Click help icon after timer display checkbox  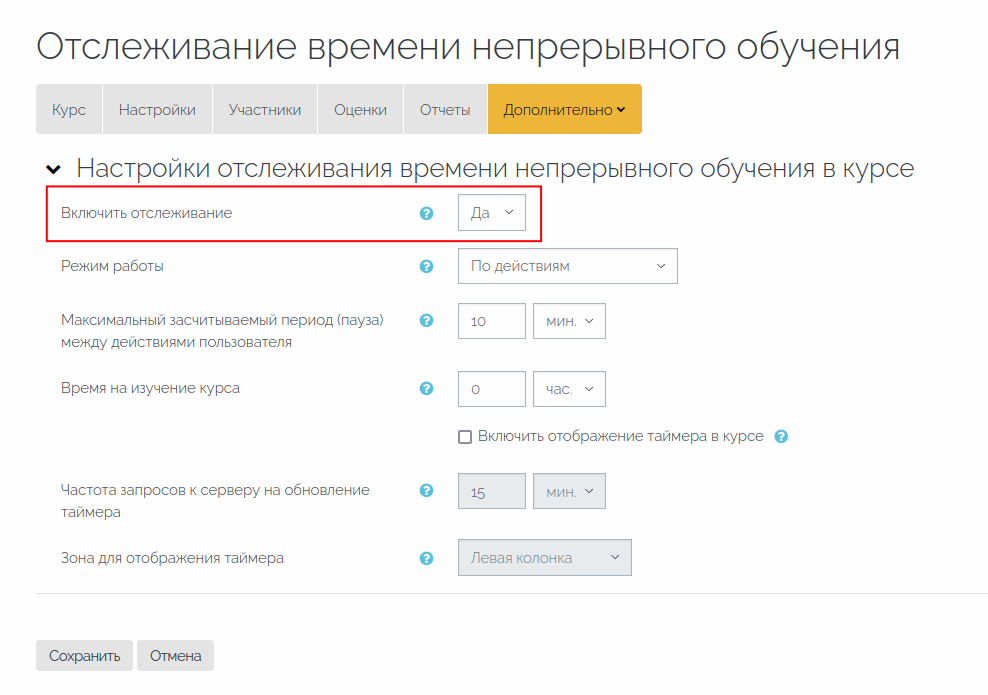click(782, 437)
